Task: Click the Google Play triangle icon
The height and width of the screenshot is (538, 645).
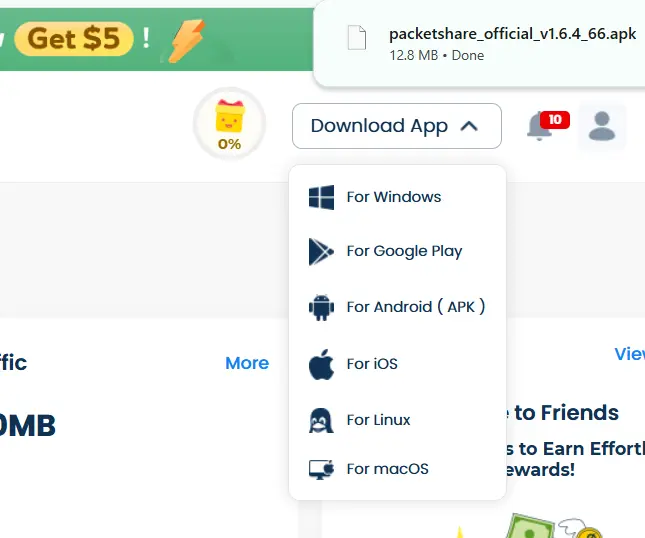Action: (x=321, y=251)
